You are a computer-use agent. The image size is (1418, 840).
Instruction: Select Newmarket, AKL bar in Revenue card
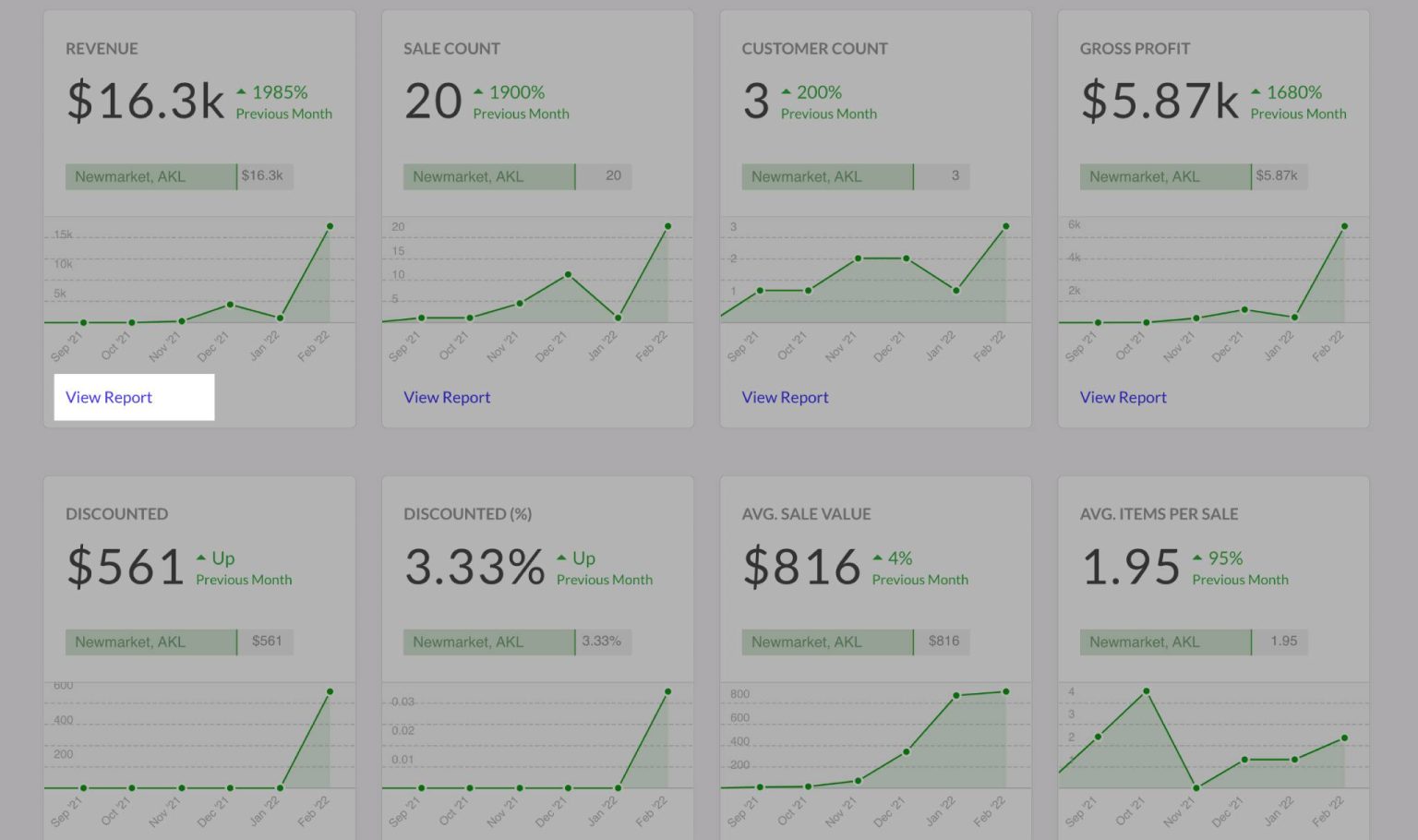click(x=150, y=176)
